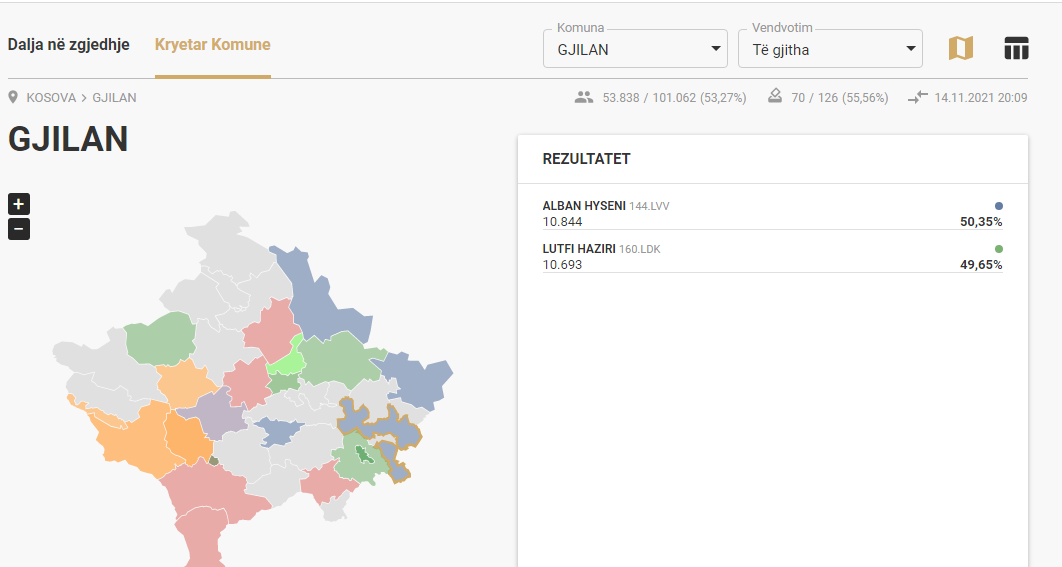Click Lutfi Haziri's green color dot
The image size is (1062, 567).
pos(998,249)
